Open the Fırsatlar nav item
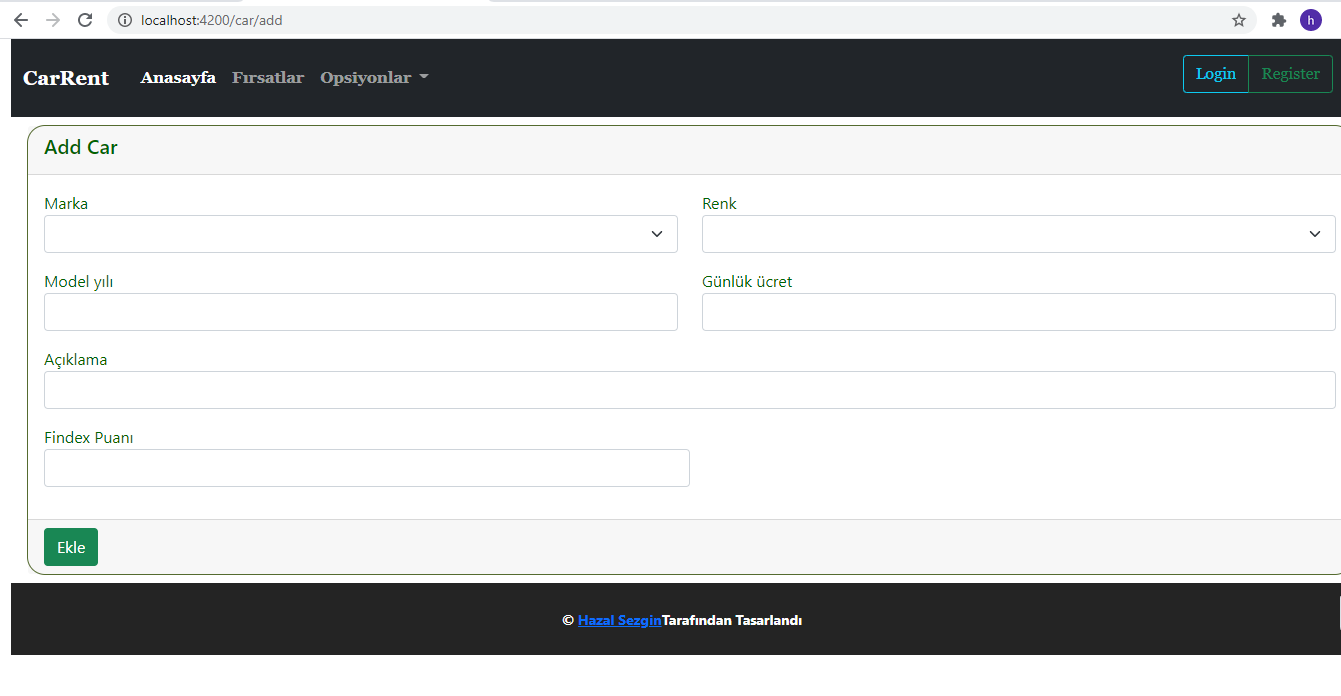 pyautogui.click(x=268, y=78)
